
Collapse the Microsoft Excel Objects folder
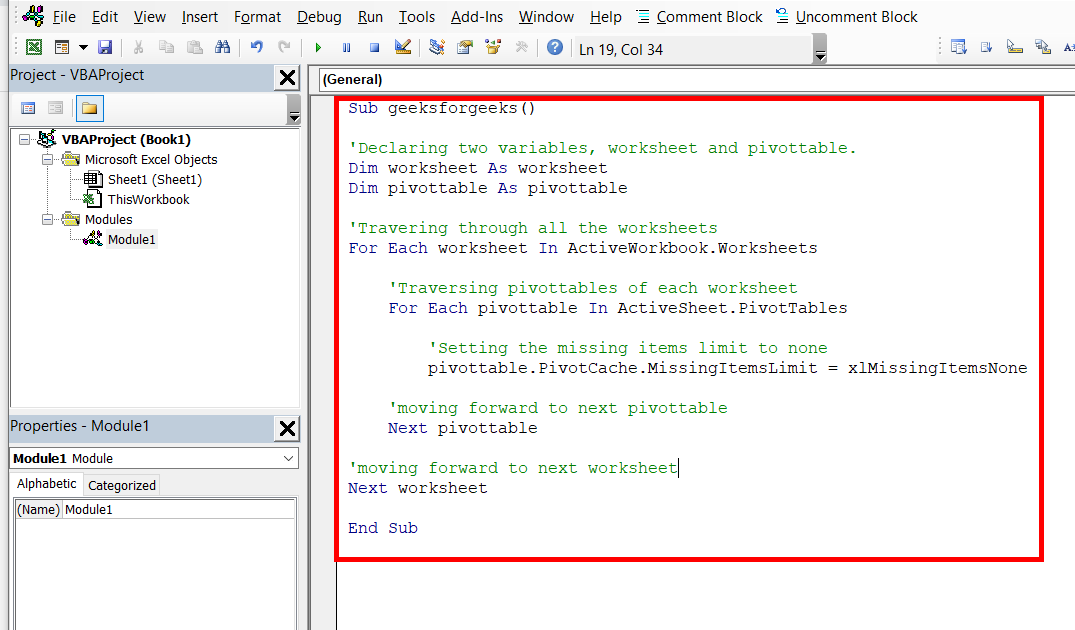click(47, 159)
